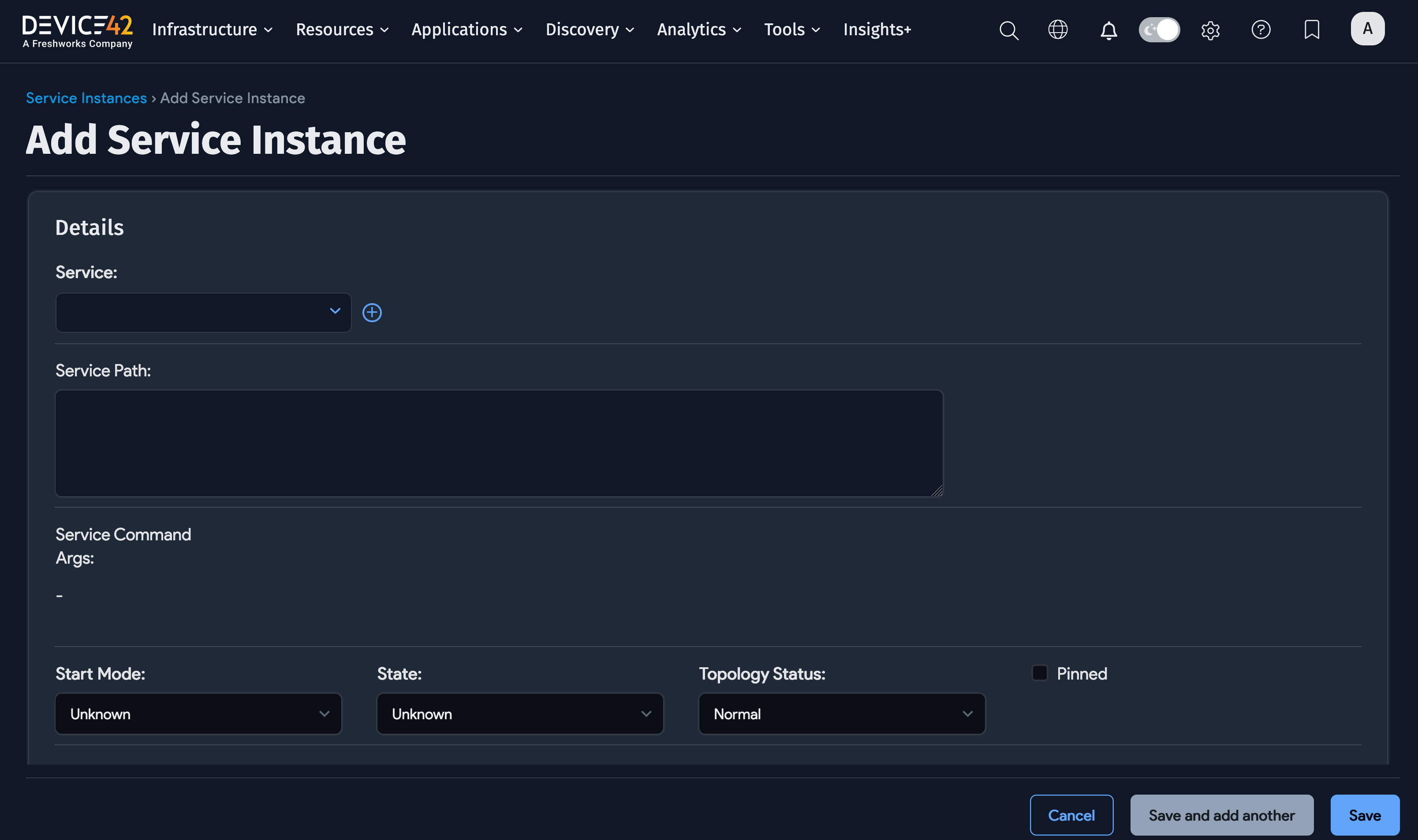Image resolution: width=1418 pixels, height=840 pixels.
Task: Add a new service with the plus icon
Action: pos(372,312)
